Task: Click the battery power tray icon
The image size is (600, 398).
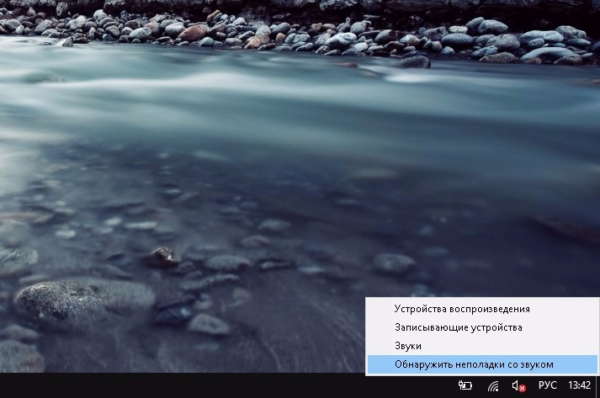Action: pyautogui.click(x=465, y=385)
